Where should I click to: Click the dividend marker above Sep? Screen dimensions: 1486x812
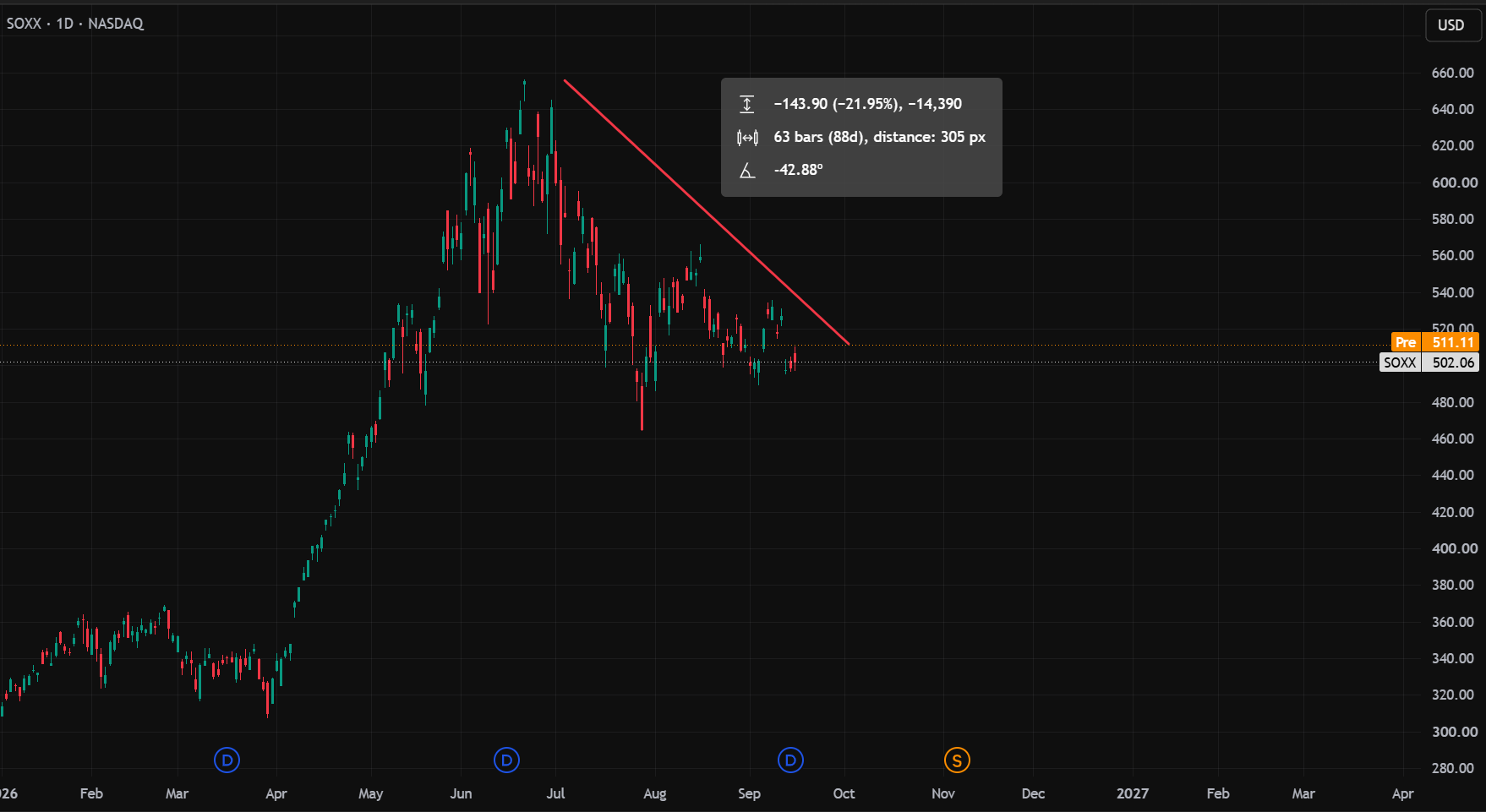790,760
